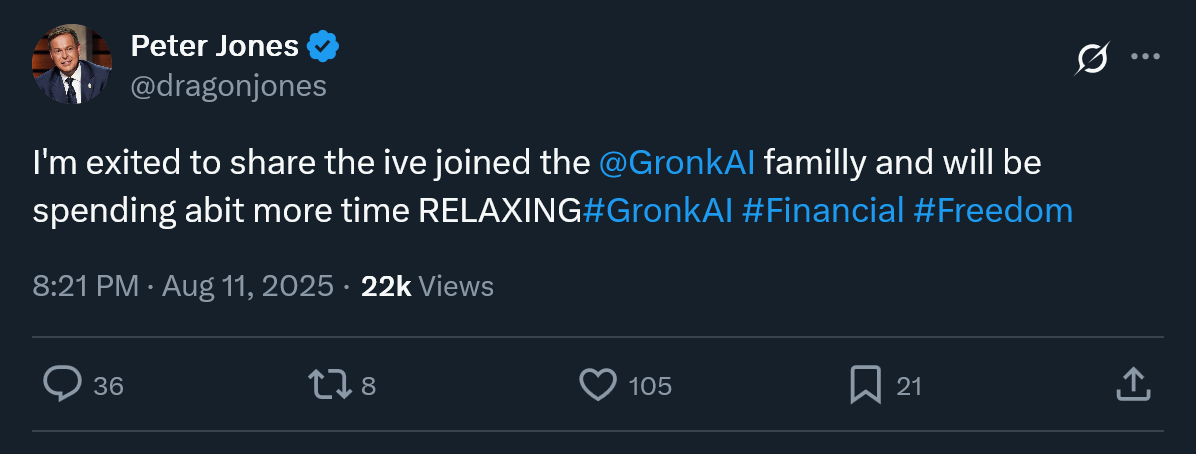The image size is (1196, 454).
Task: Click the 105 likes count
Action: coord(650,386)
